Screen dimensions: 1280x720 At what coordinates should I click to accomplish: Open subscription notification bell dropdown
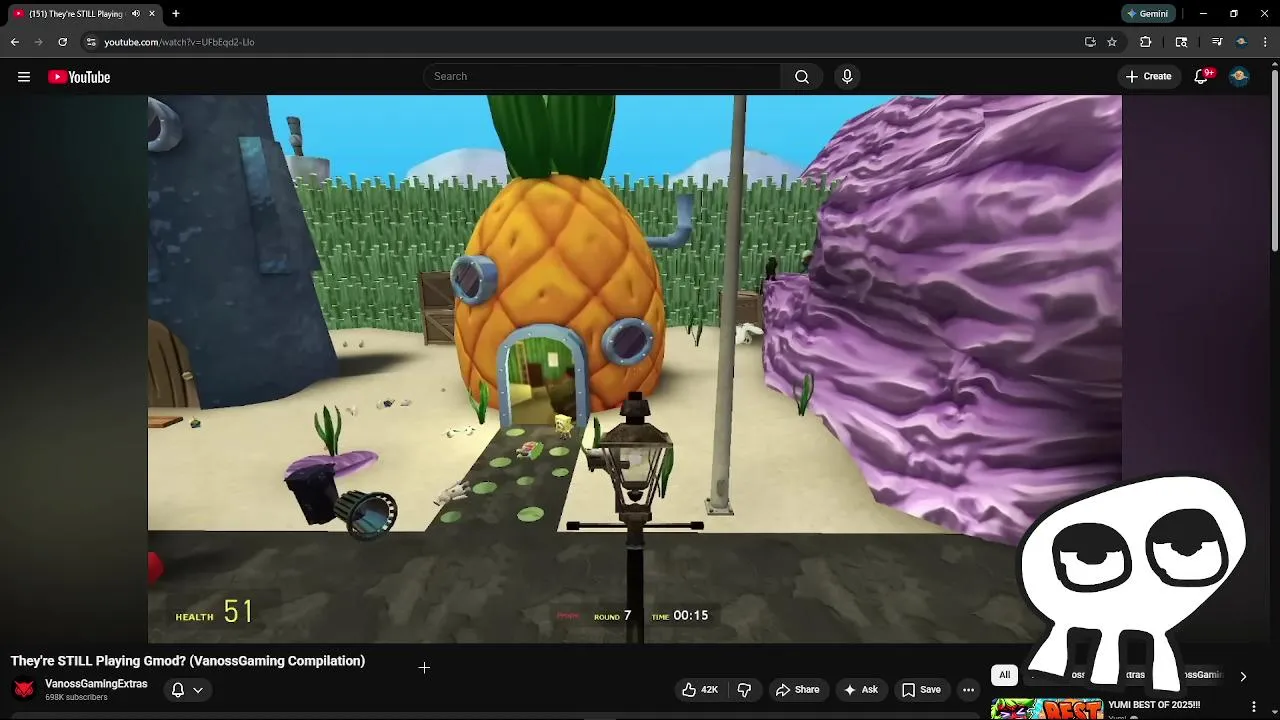(187, 690)
